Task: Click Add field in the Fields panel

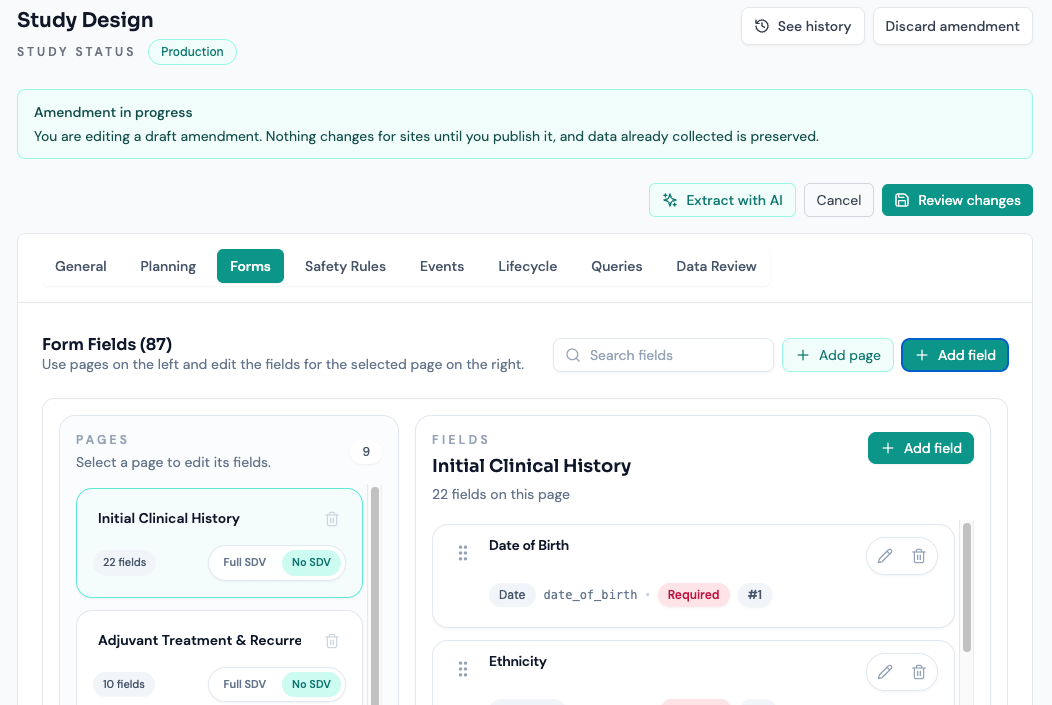Action: click(920, 448)
